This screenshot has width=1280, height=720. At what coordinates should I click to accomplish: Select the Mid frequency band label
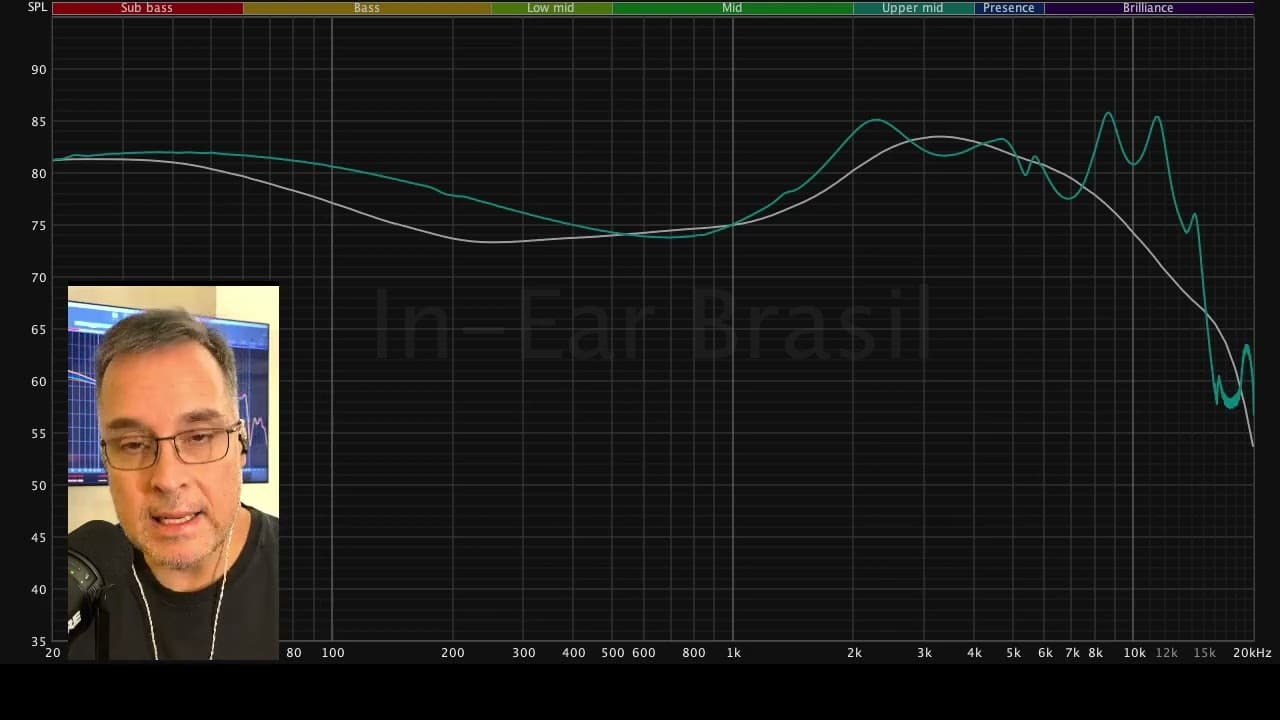732,8
